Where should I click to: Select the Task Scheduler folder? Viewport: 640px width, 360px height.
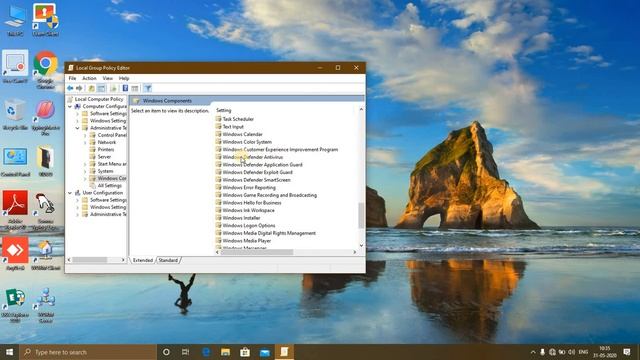point(238,119)
